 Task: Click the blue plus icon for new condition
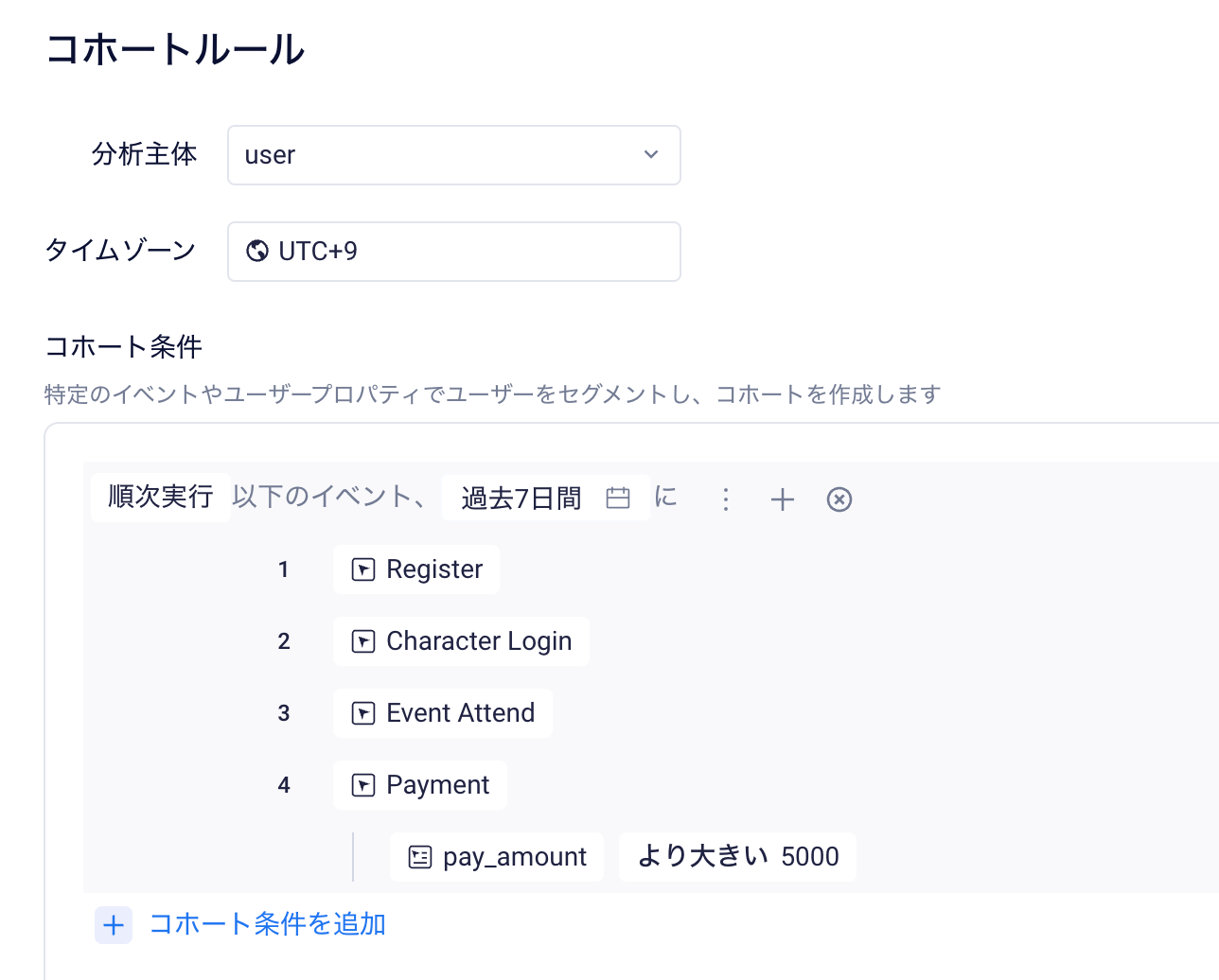pos(114,925)
